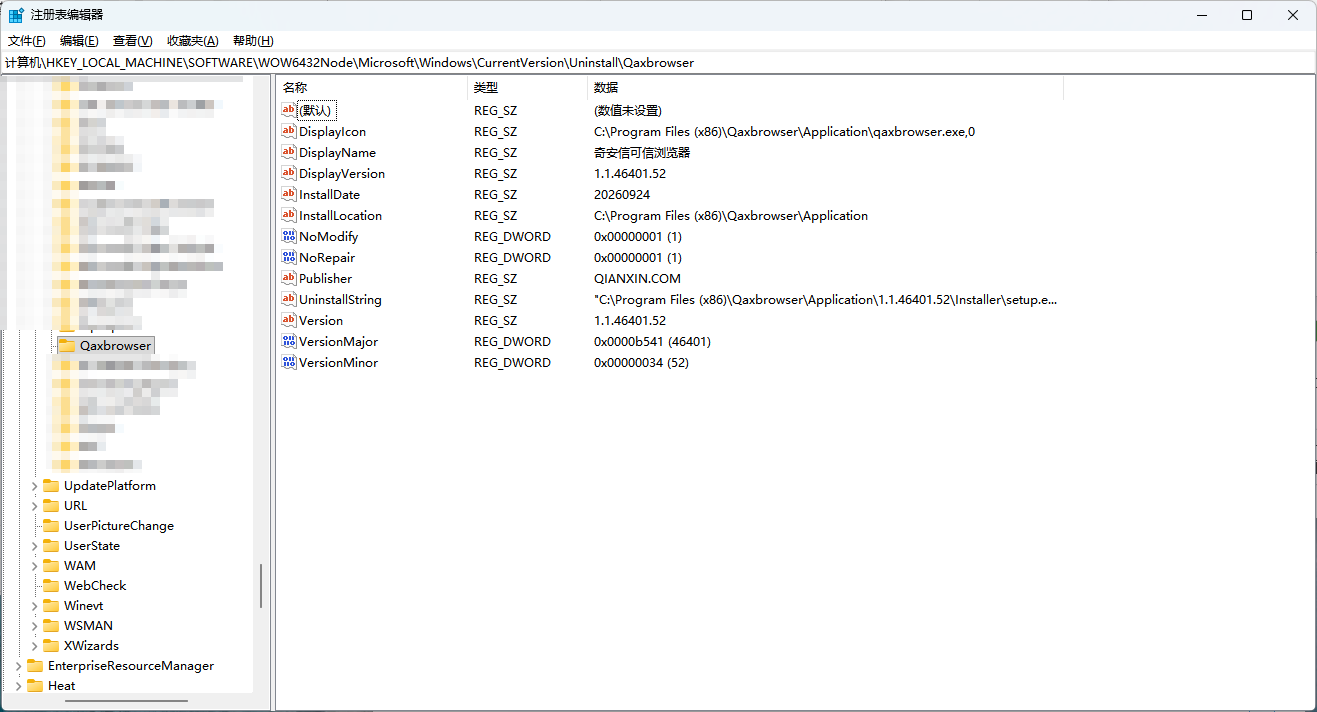This screenshot has width=1317, height=712.
Task: Sort values by the 名称 column header
Action: pyautogui.click(x=372, y=87)
